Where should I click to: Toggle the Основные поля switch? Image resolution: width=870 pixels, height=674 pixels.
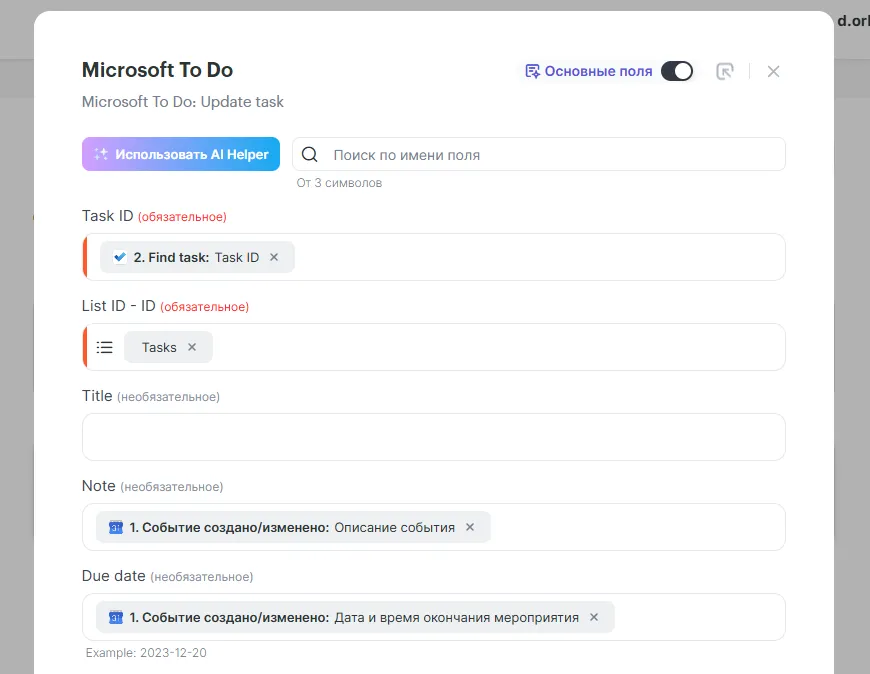677,71
